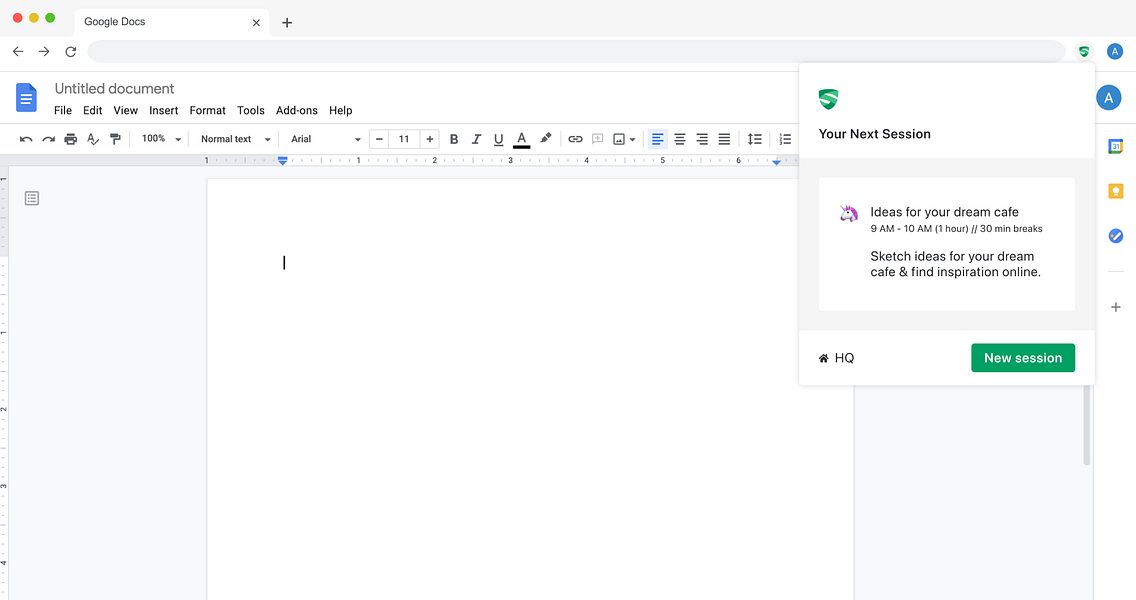Open Google Keep in the side panel
This screenshot has width=1136, height=600.
click(1116, 191)
